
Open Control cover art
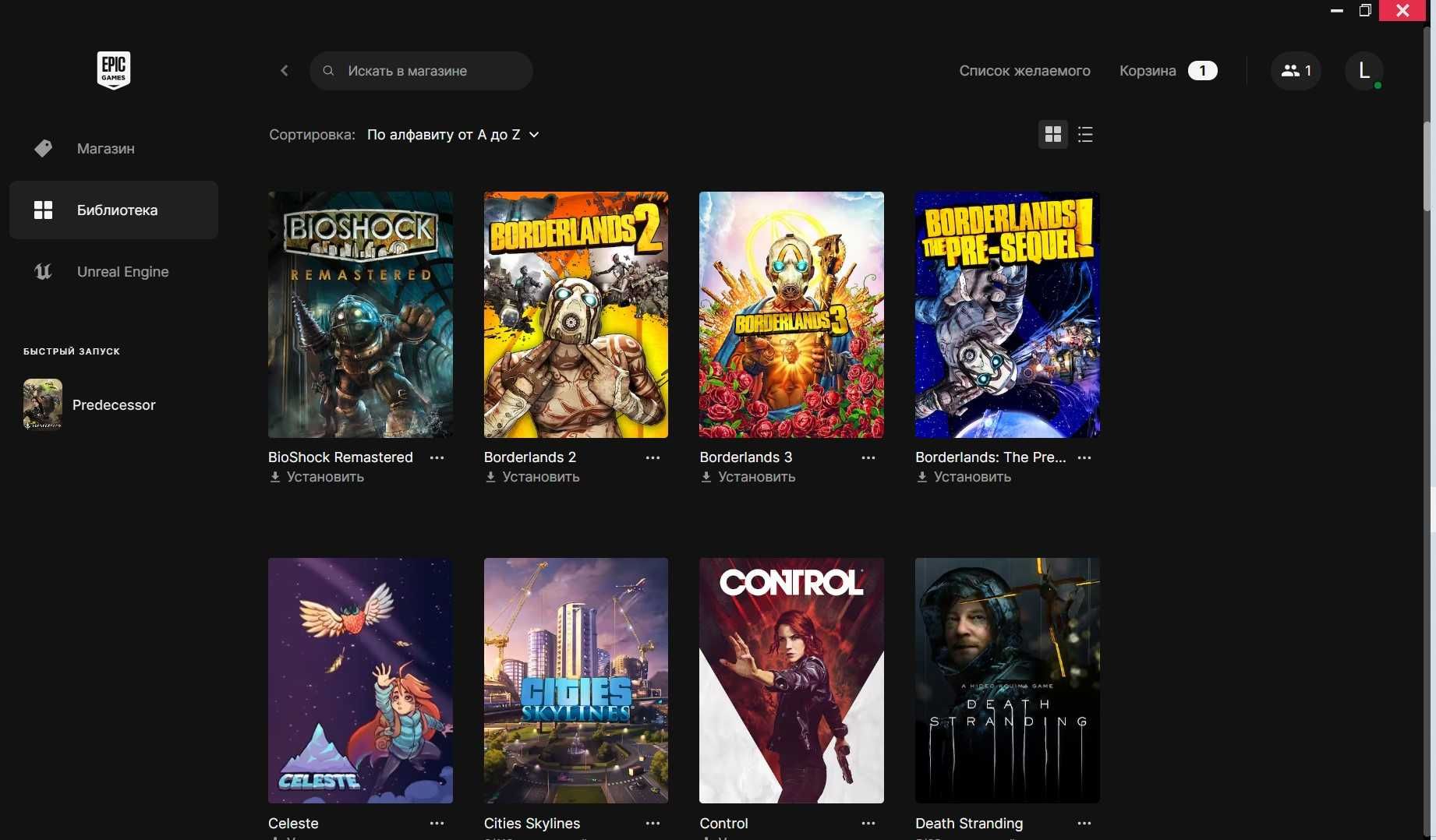coord(791,680)
